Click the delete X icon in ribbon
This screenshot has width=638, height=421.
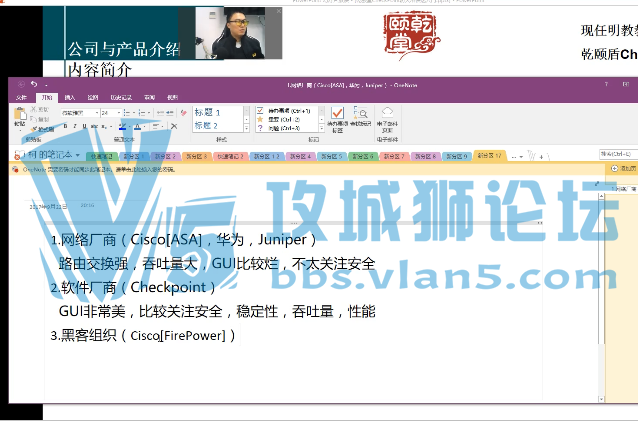pos(174,127)
